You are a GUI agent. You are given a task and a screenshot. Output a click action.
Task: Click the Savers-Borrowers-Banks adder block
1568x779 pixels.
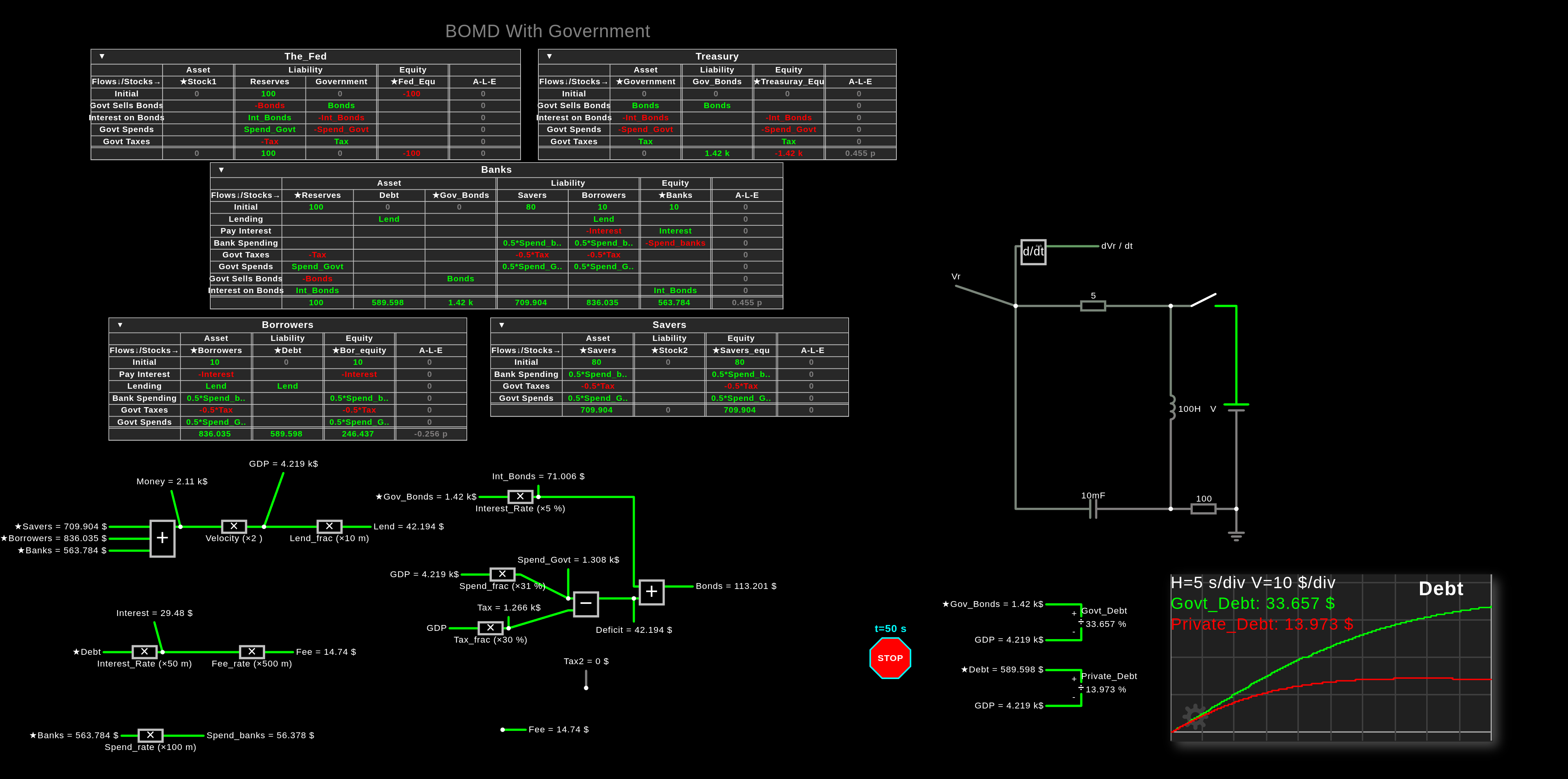point(163,538)
